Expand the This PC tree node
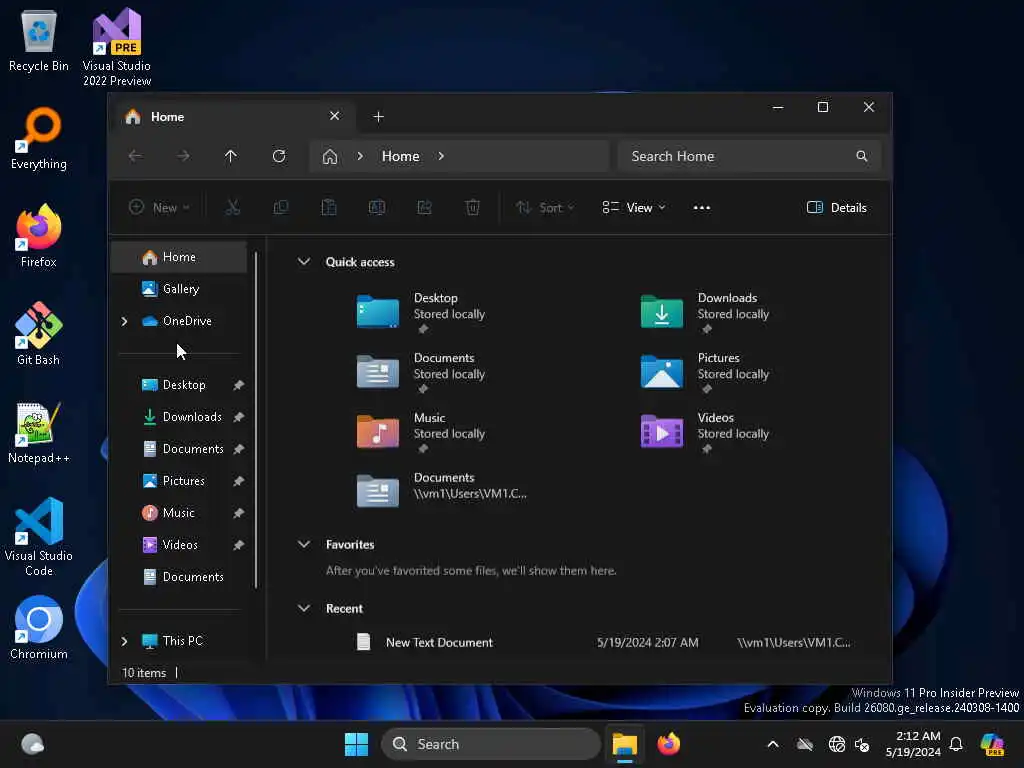The width and height of the screenshot is (1024, 768). pyautogui.click(x=124, y=641)
